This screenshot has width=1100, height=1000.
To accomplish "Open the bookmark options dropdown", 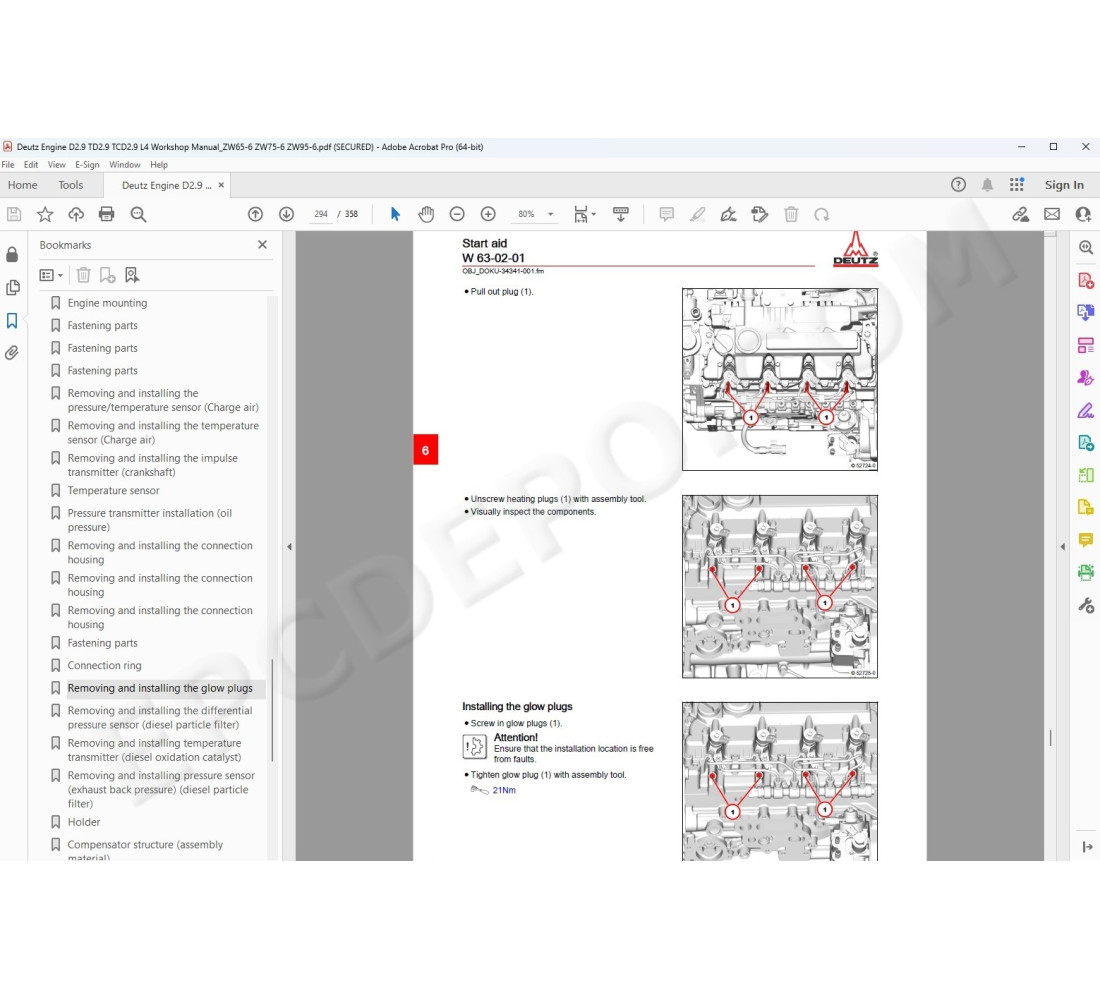I will [x=50, y=274].
